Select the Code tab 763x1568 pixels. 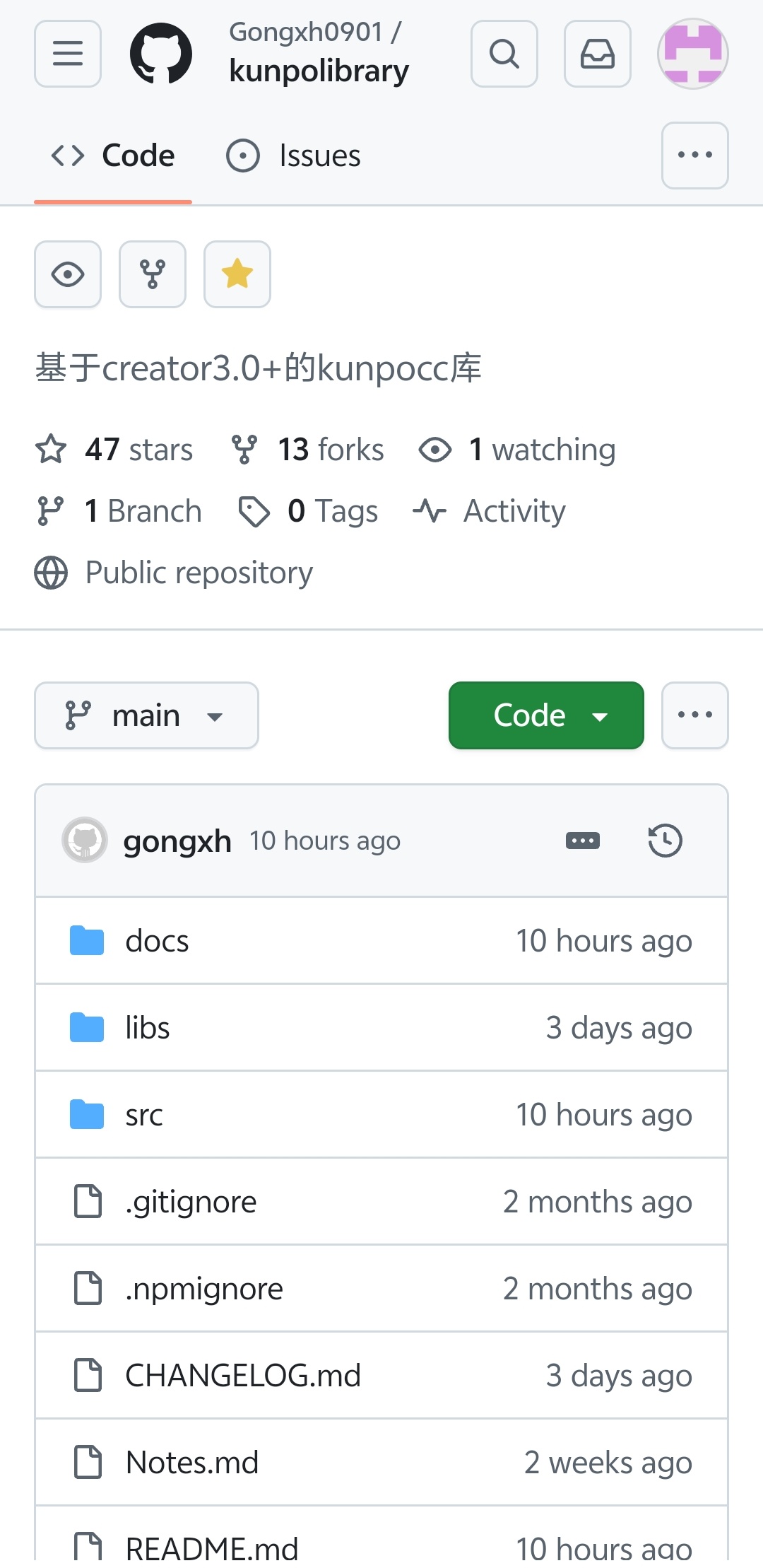pos(113,156)
